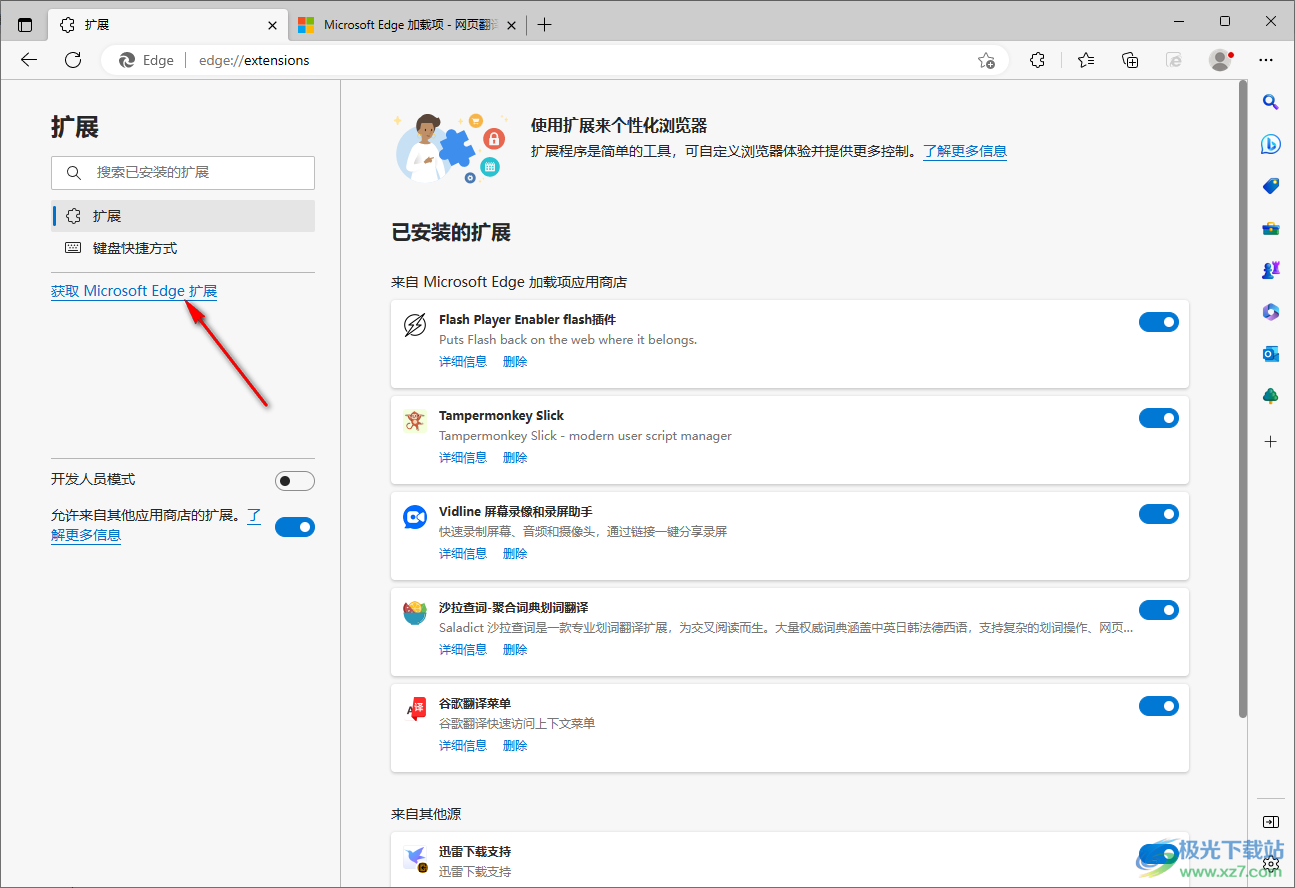Open Bing Chat in the sidebar
Screen dimensions: 1295x888
tap(1271, 144)
